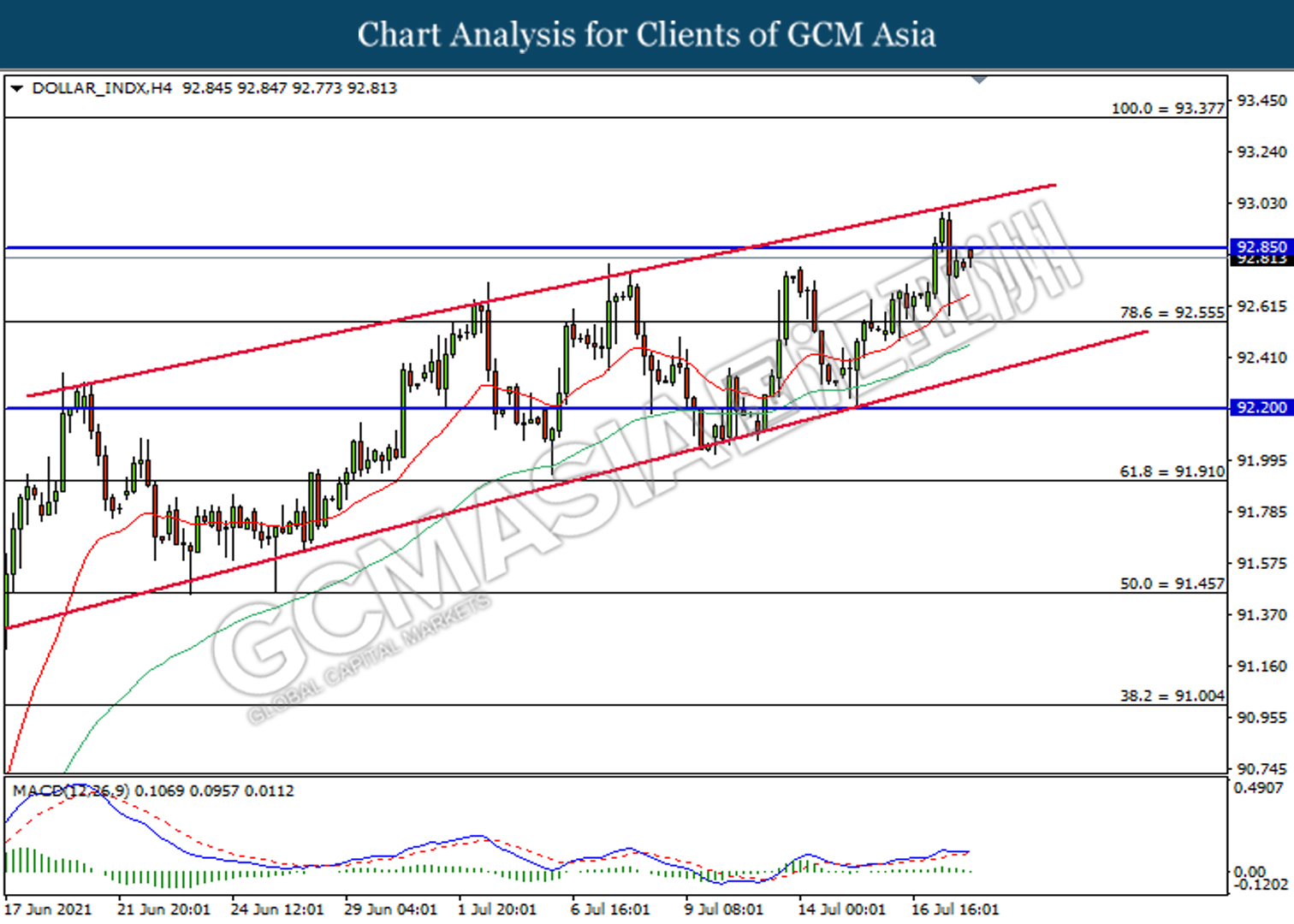Click the 6 Jul 16:01 time label
Viewport: 1294px width, 924px height.
coord(611,909)
